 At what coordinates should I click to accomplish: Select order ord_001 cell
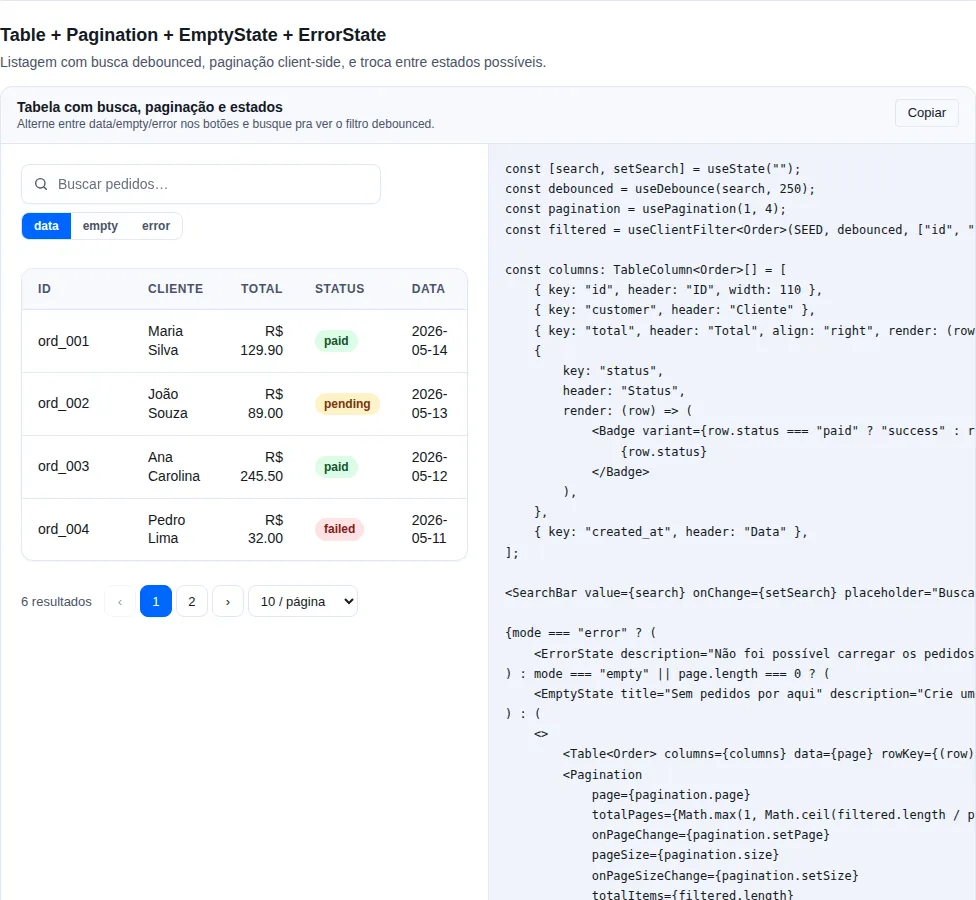click(63, 341)
